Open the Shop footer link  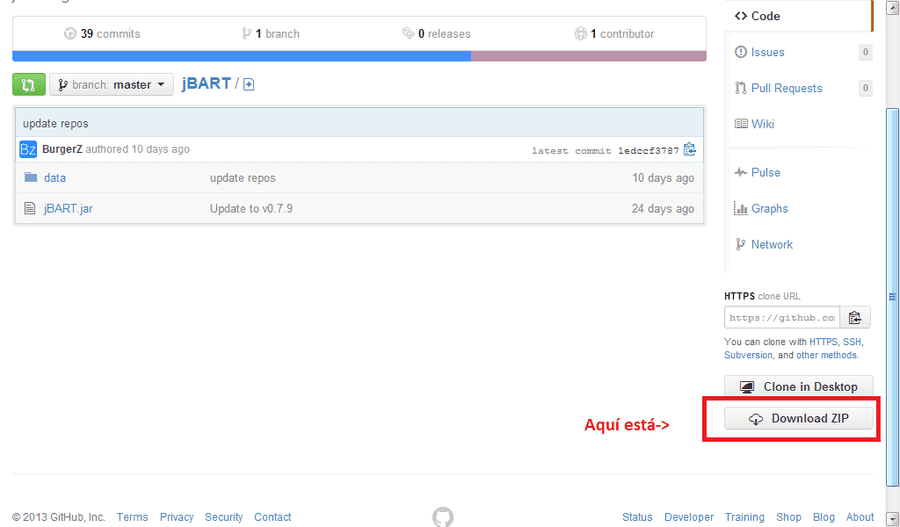789,517
